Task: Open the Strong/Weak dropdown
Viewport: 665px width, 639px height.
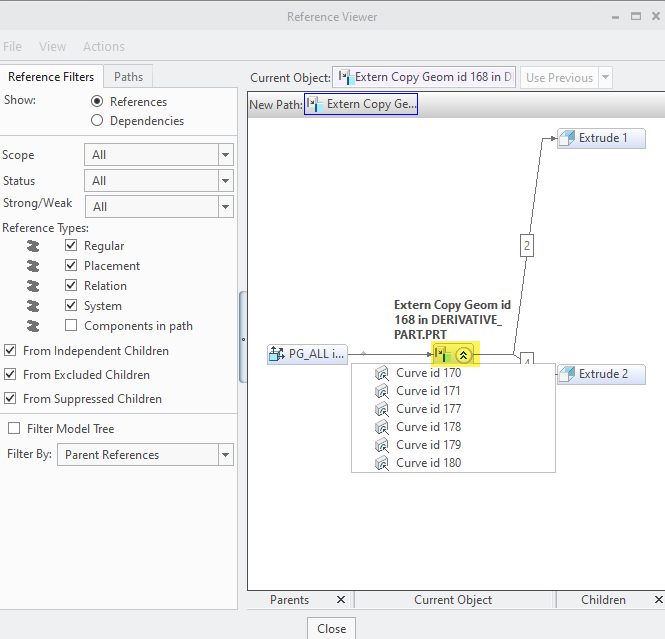Action: tap(226, 207)
